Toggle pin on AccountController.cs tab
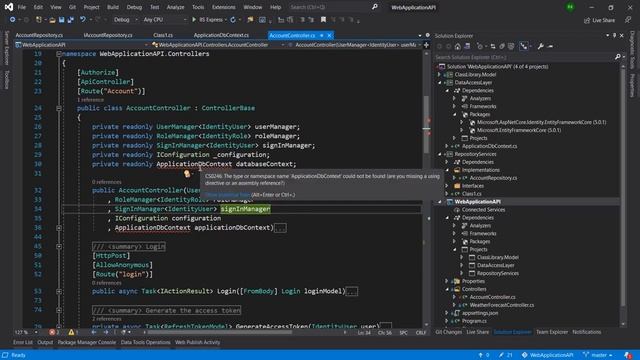This screenshot has height=360, width=640. click(322, 36)
